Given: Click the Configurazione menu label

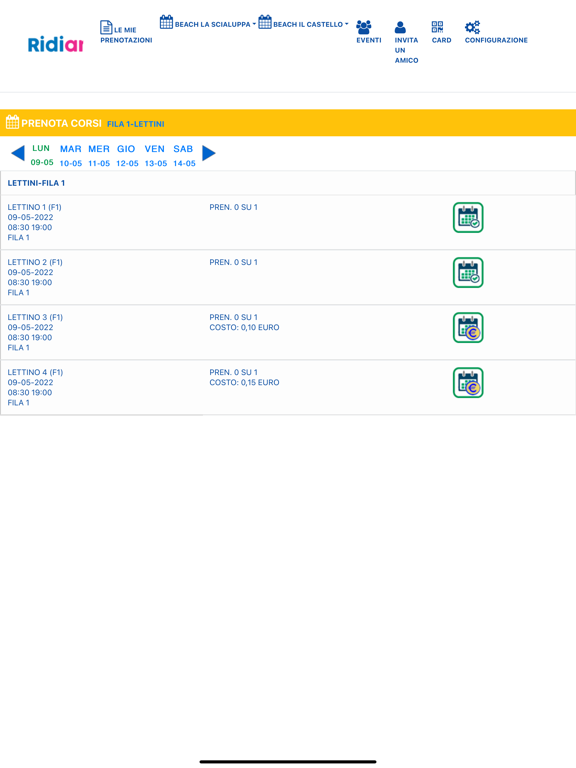Looking at the screenshot, I should point(496,40).
